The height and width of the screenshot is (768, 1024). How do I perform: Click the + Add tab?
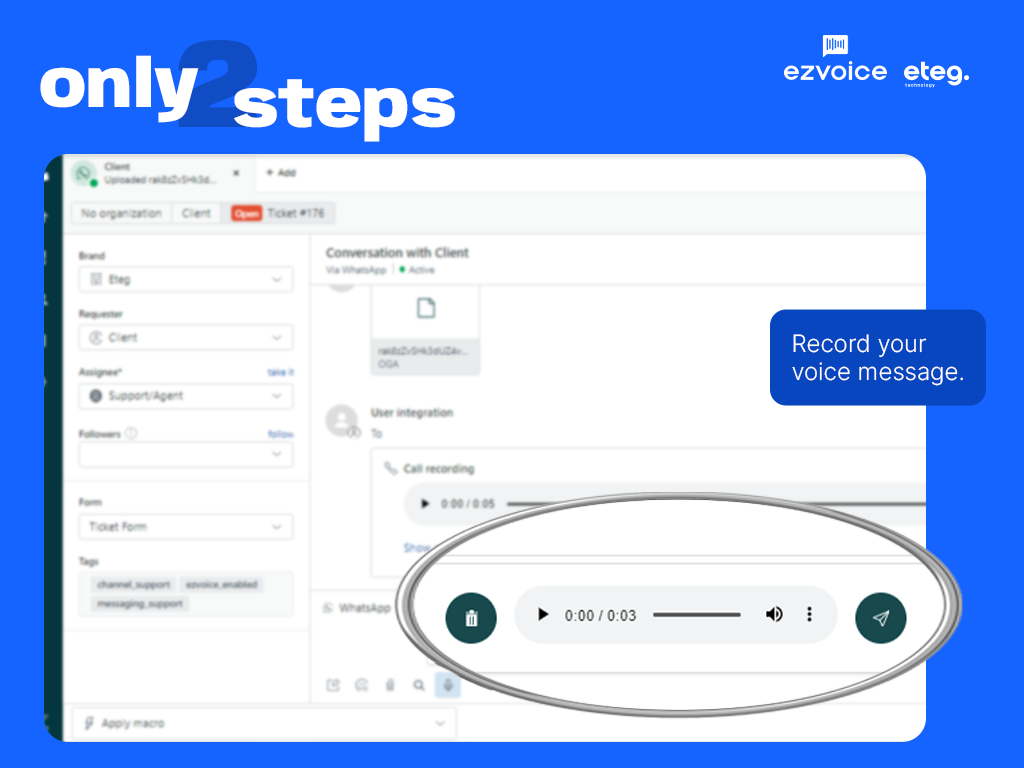[280, 173]
